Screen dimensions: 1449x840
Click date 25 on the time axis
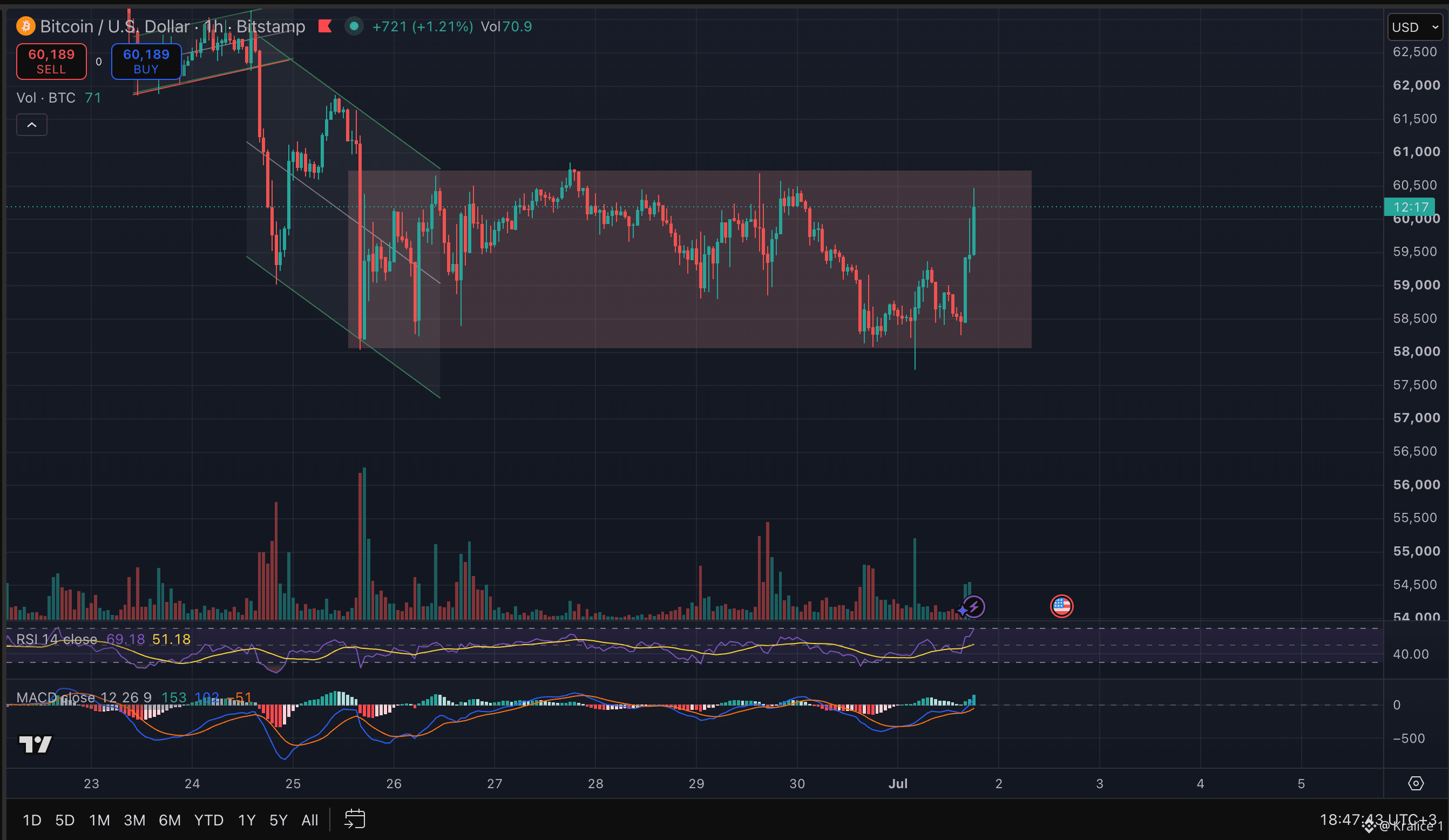293,784
